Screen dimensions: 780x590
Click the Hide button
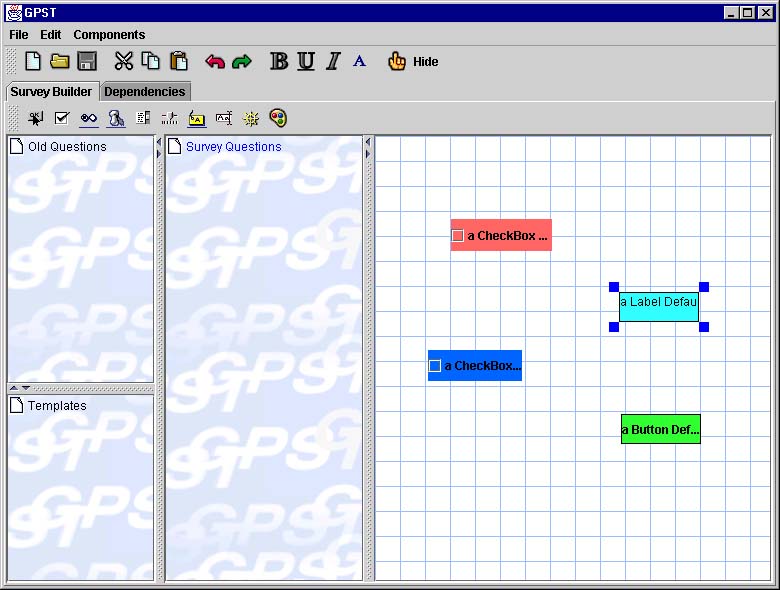[x=414, y=62]
